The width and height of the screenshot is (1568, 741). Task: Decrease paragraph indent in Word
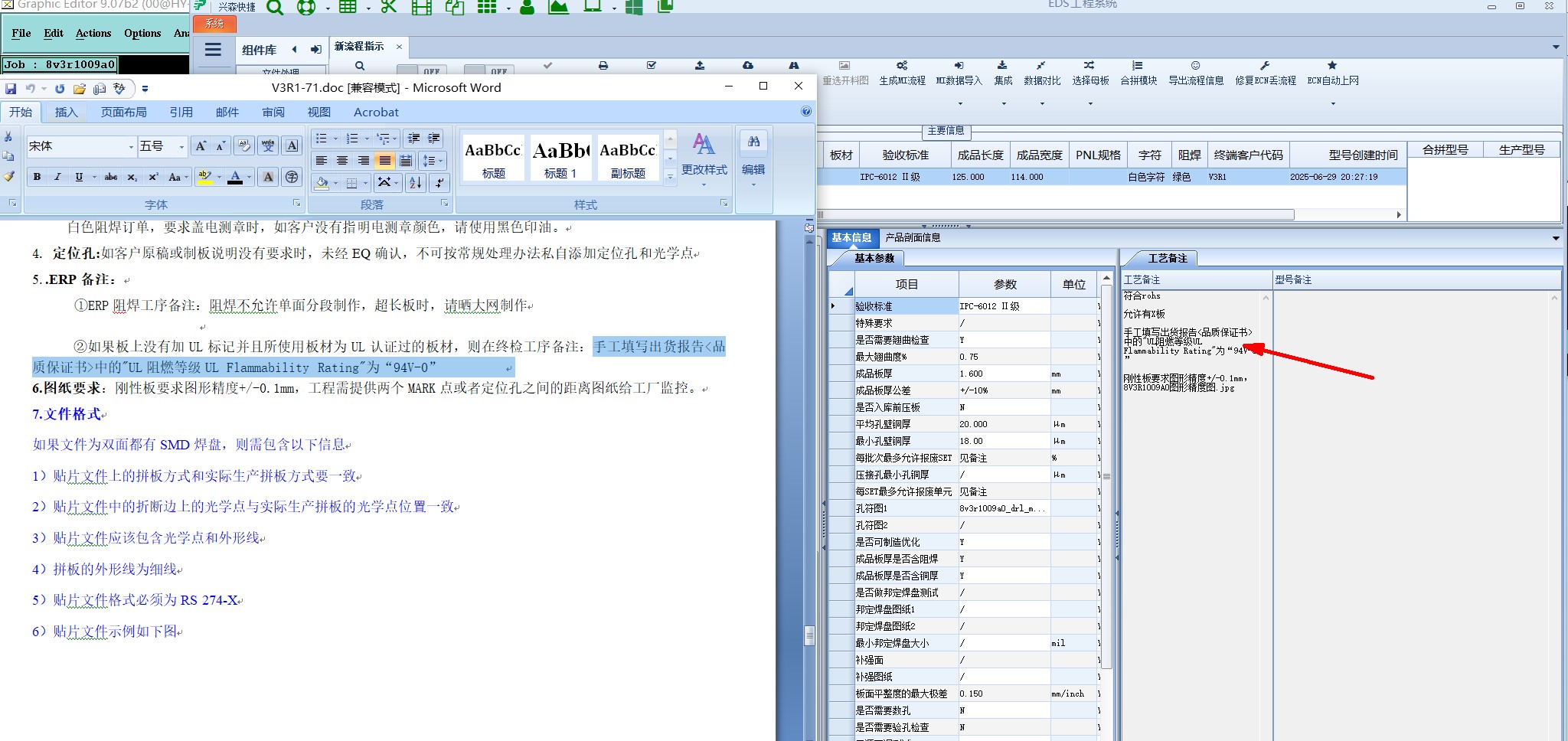[x=414, y=139]
